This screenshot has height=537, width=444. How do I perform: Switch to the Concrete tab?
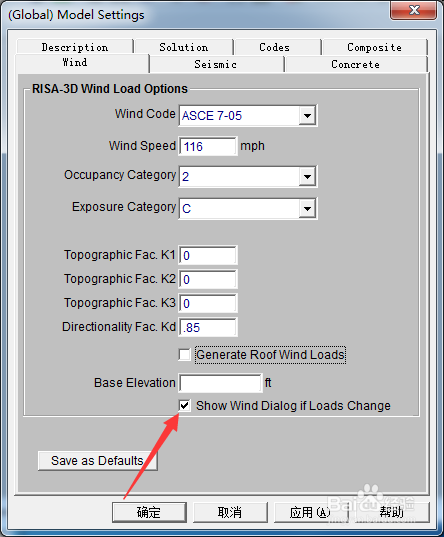pyautogui.click(x=355, y=64)
